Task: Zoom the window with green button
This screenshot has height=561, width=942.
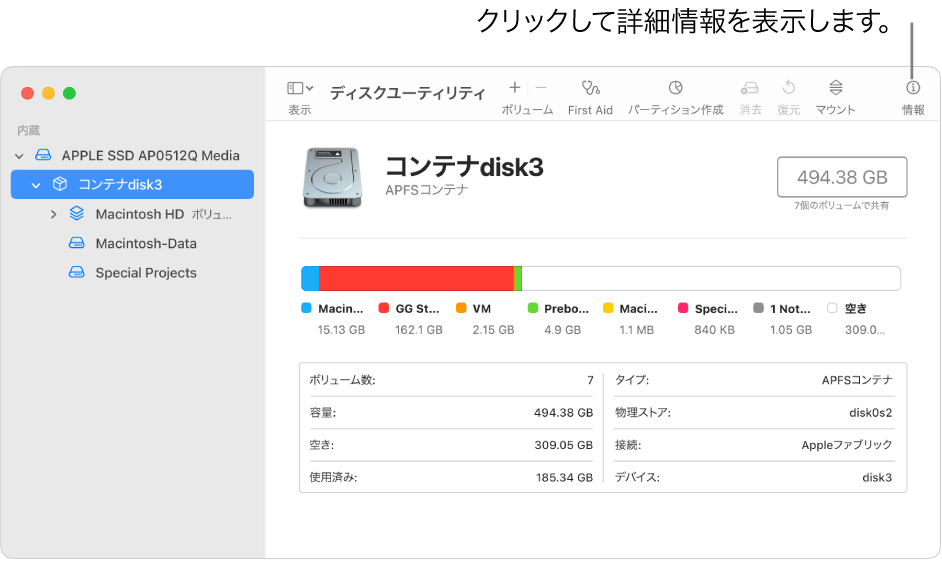Action: [x=70, y=93]
